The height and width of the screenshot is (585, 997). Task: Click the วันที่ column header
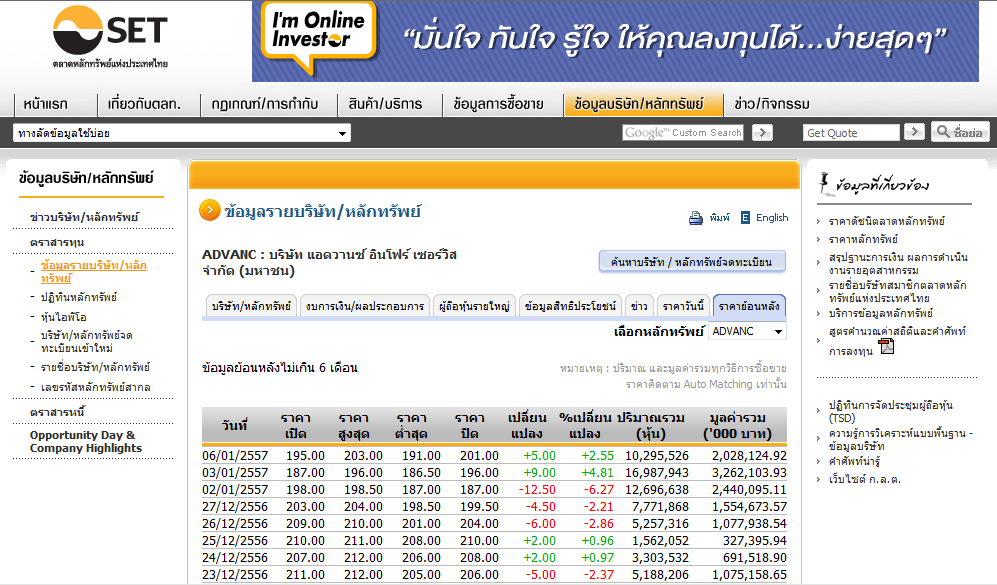click(x=235, y=425)
